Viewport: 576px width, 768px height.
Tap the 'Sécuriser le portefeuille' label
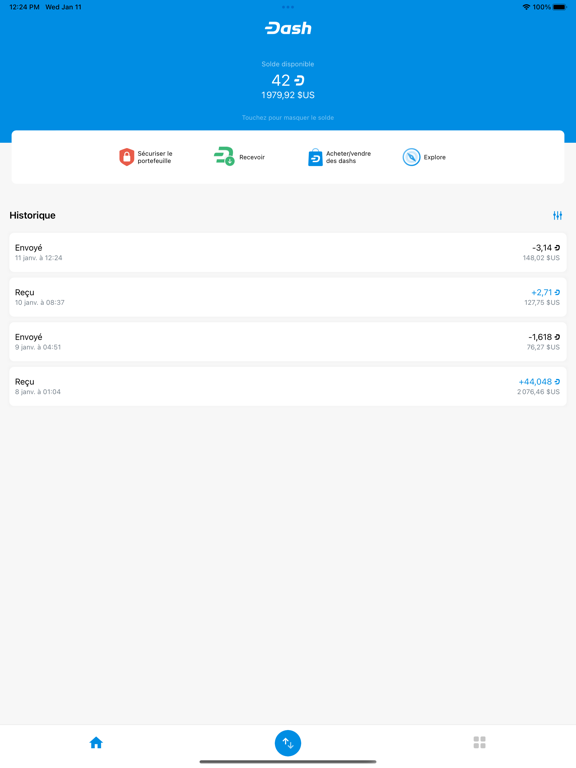click(155, 157)
